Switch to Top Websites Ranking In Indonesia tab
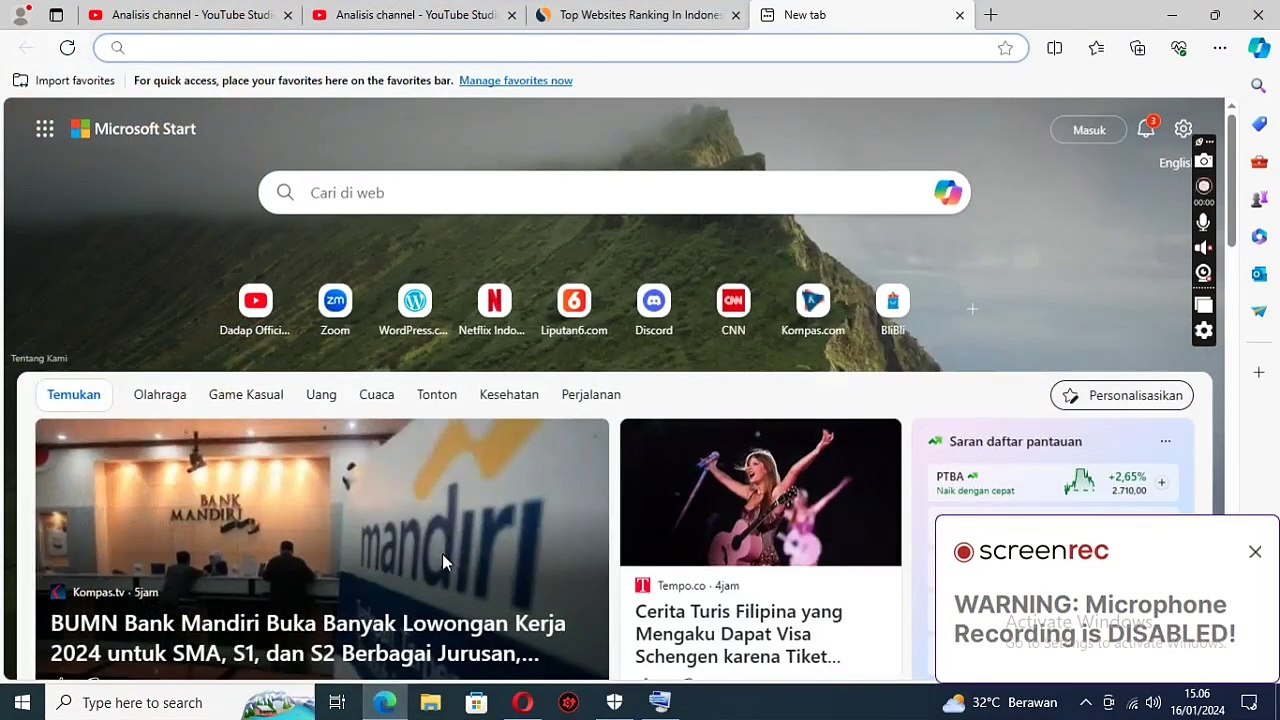Screen dimensions: 1280x720 tap(640, 15)
